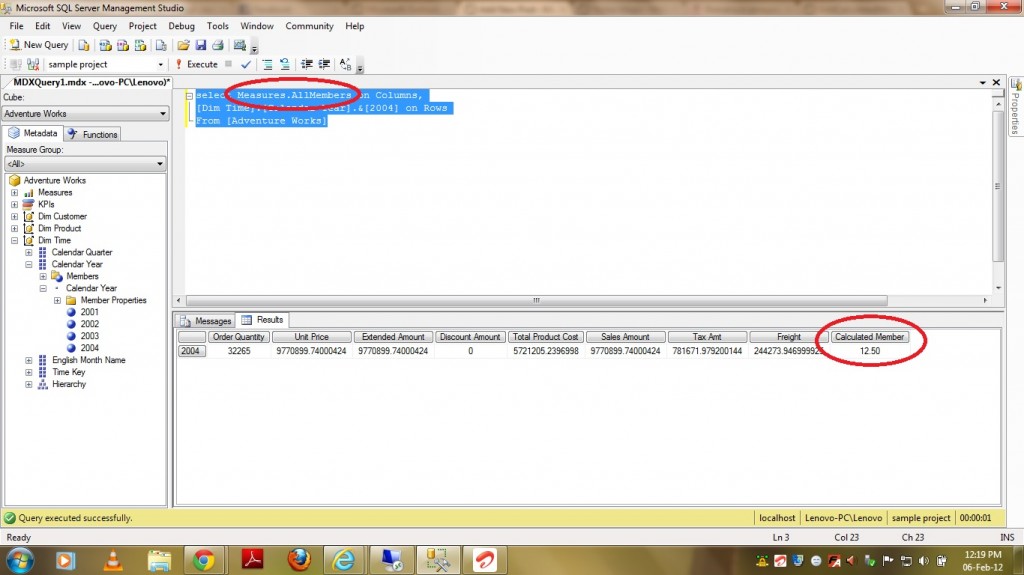Switch to the Functions tab
This screenshot has width=1024, height=575.
pyautogui.click(x=93, y=134)
